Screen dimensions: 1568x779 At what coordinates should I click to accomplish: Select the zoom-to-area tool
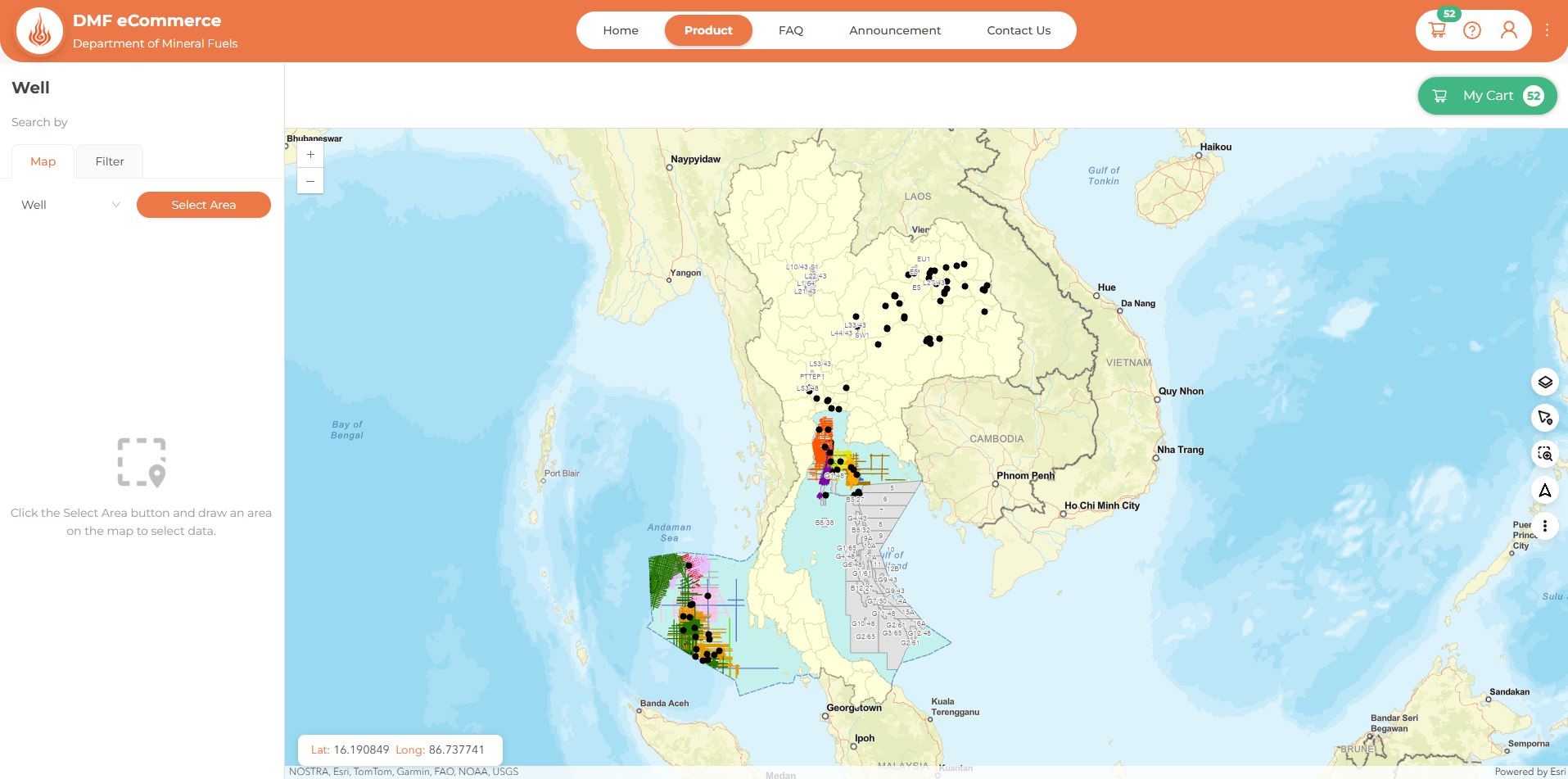point(1544,454)
